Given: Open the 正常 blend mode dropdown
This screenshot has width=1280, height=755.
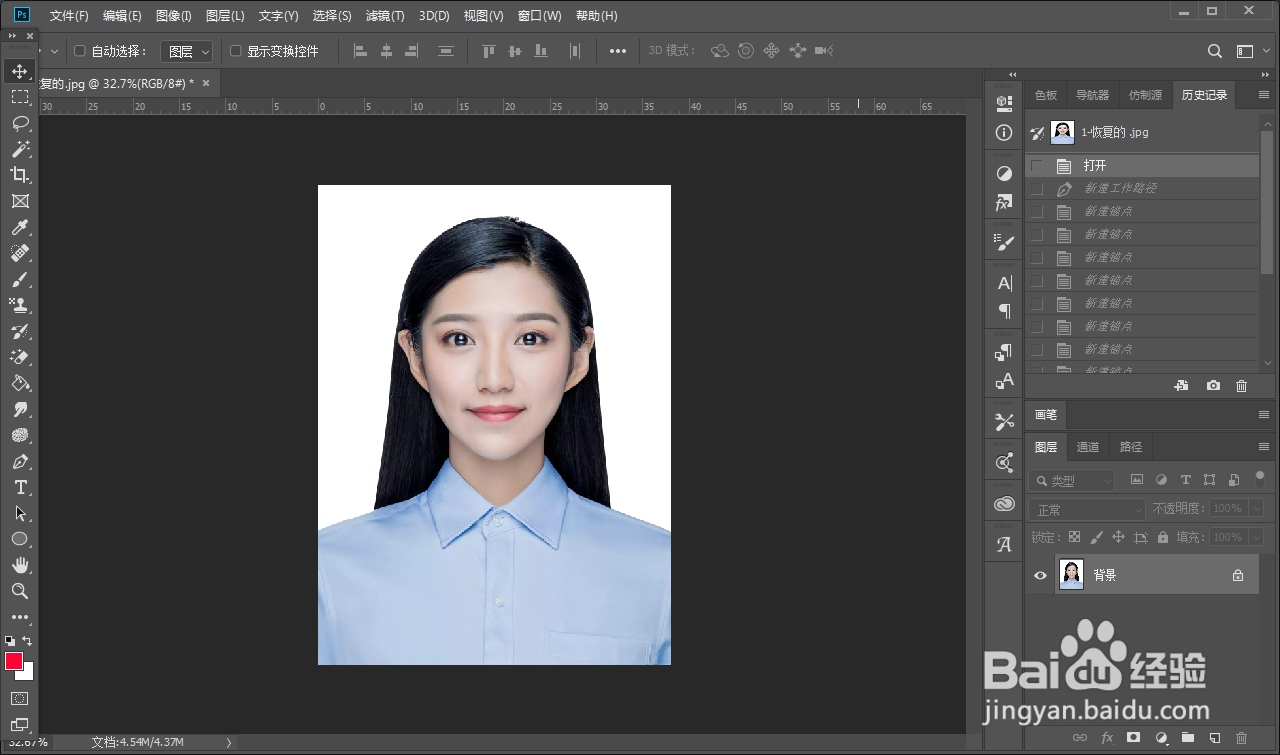Looking at the screenshot, I should pyautogui.click(x=1086, y=510).
